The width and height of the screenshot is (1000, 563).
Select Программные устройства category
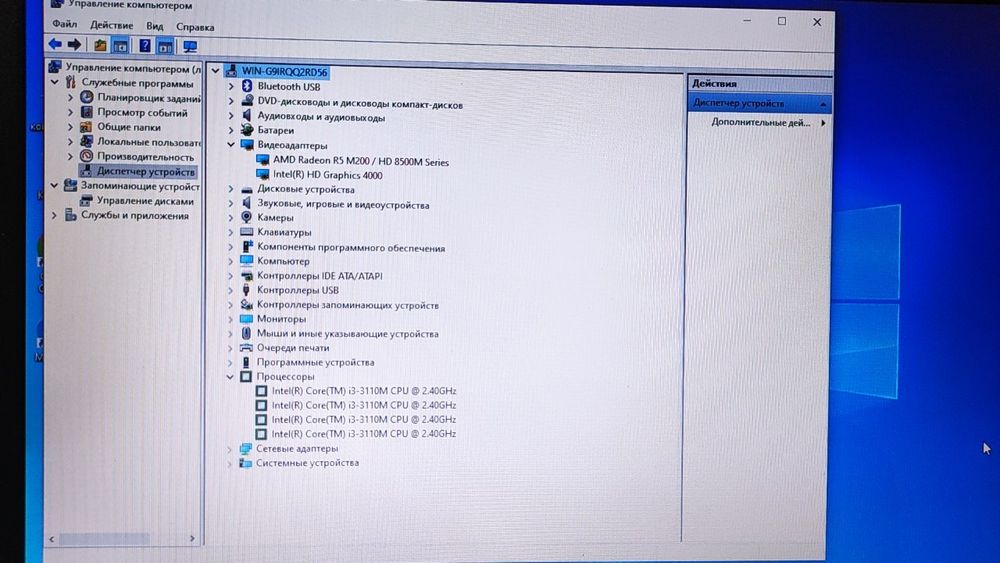pyautogui.click(x=315, y=362)
